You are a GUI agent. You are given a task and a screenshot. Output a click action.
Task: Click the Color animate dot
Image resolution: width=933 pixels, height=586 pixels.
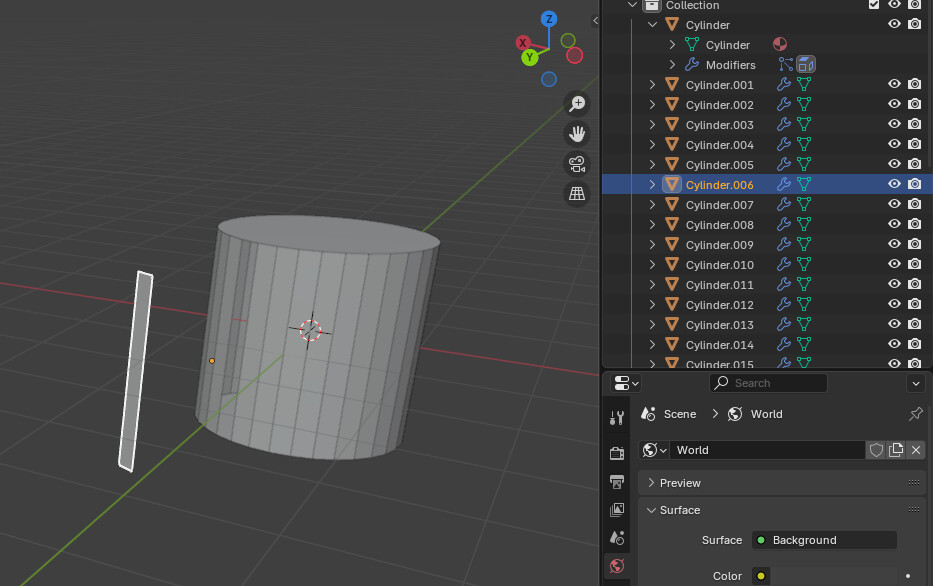(x=907, y=576)
